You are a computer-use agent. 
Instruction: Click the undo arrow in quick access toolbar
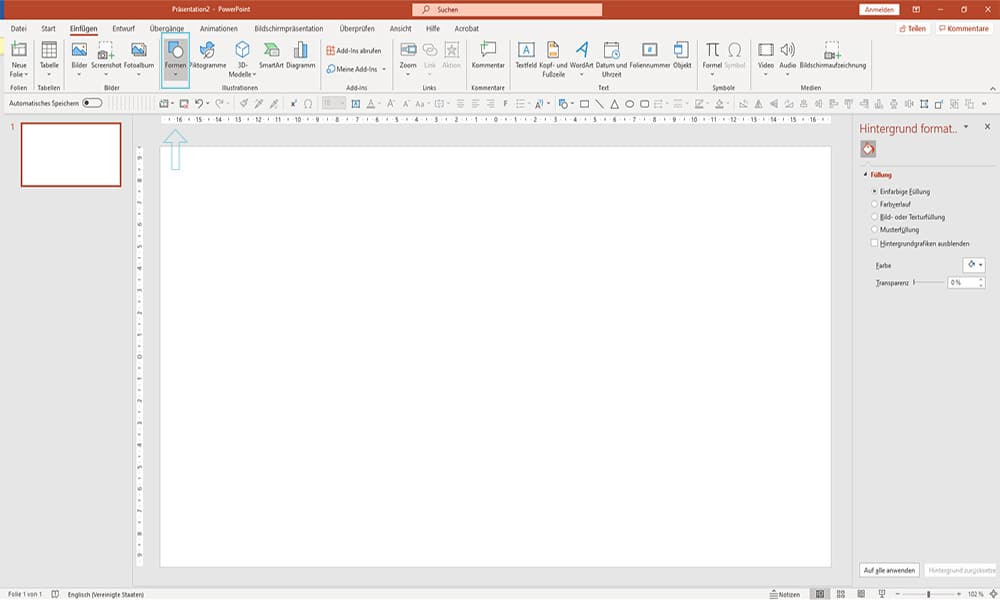tap(199, 103)
